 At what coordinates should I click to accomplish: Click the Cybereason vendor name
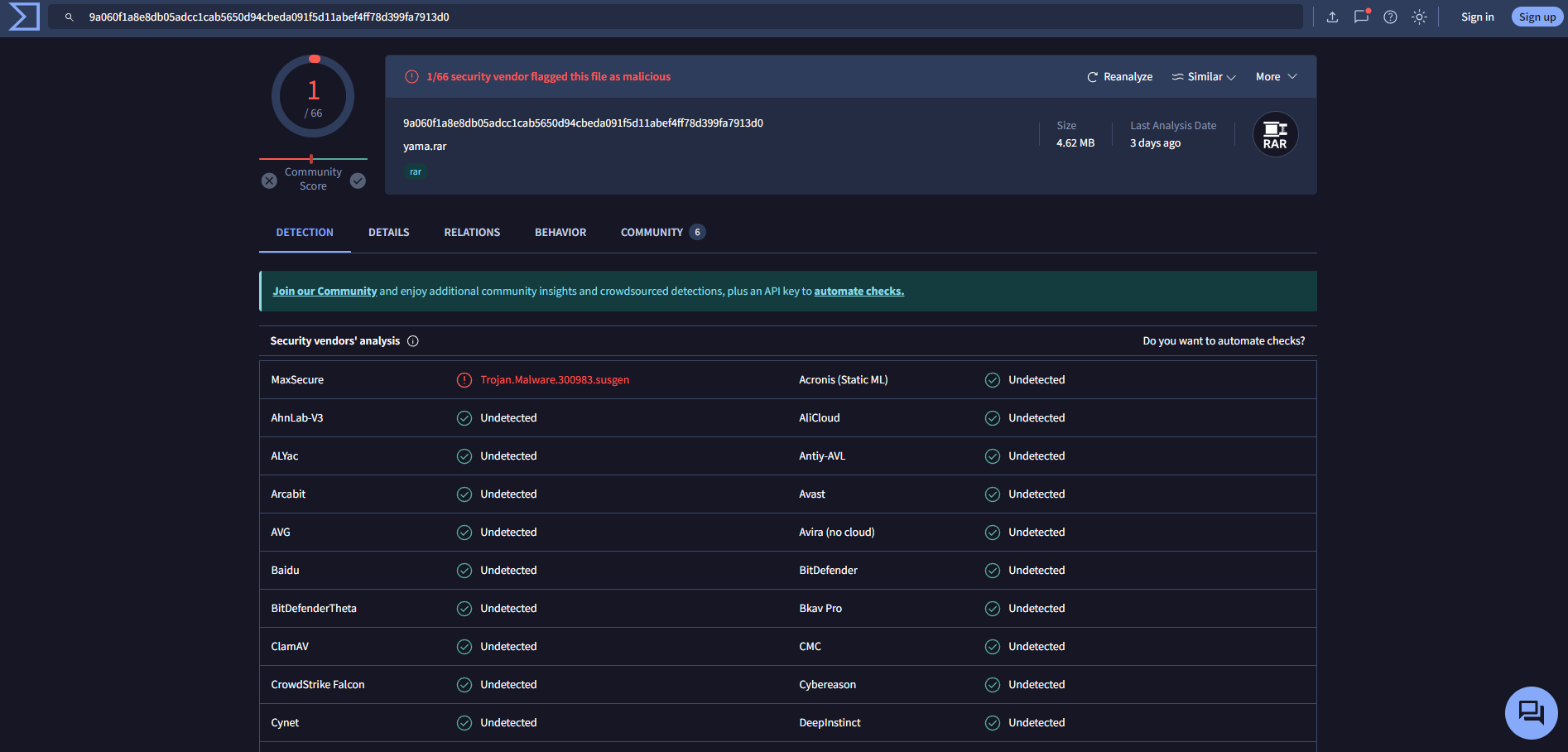coord(827,685)
